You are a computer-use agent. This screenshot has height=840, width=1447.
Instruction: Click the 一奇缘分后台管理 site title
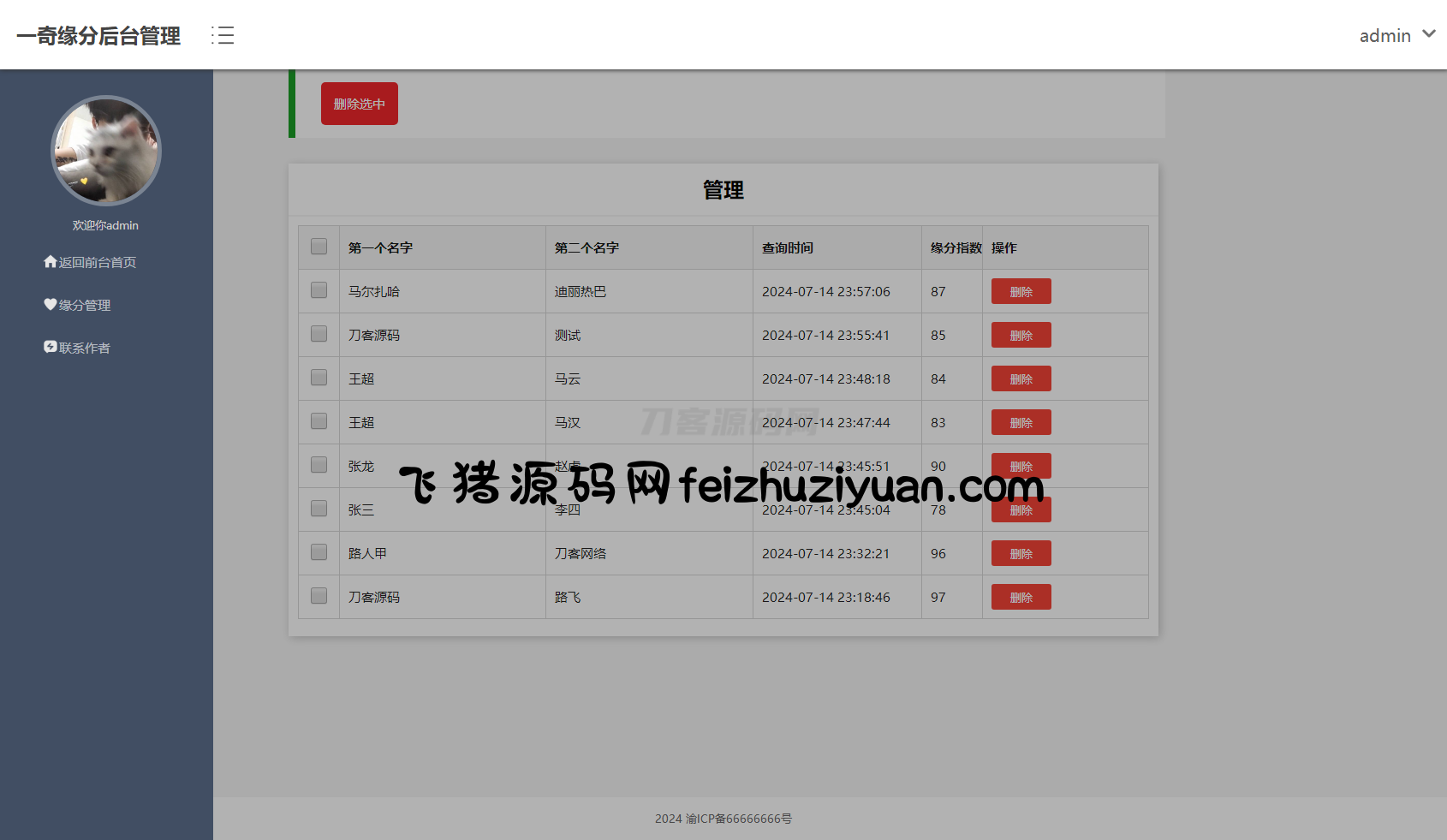tap(98, 36)
